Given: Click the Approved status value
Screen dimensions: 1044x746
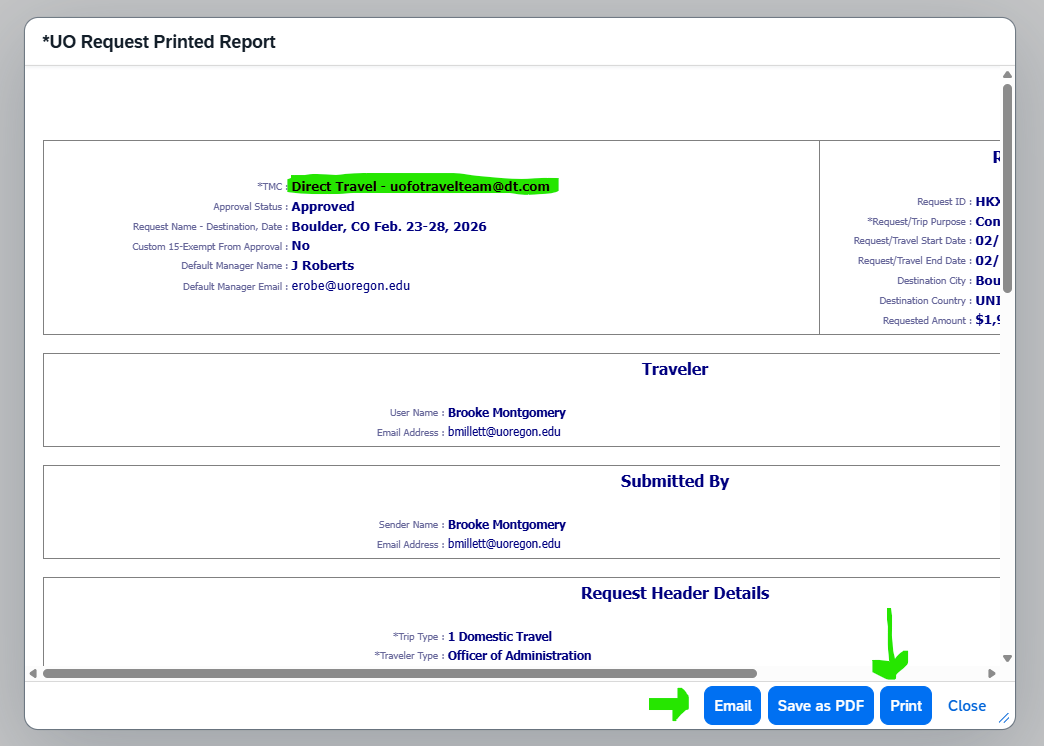Looking at the screenshot, I should coord(322,207).
